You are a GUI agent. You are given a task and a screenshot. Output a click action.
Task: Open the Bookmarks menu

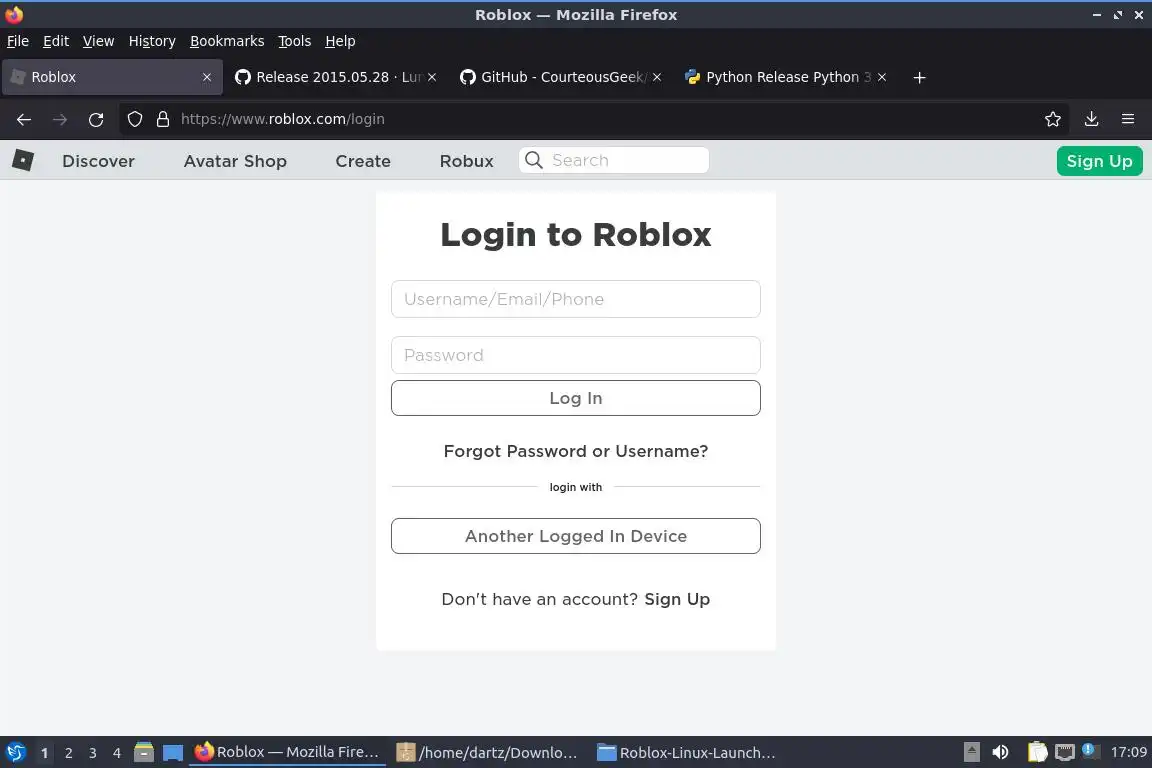click(x=227, y=41)
